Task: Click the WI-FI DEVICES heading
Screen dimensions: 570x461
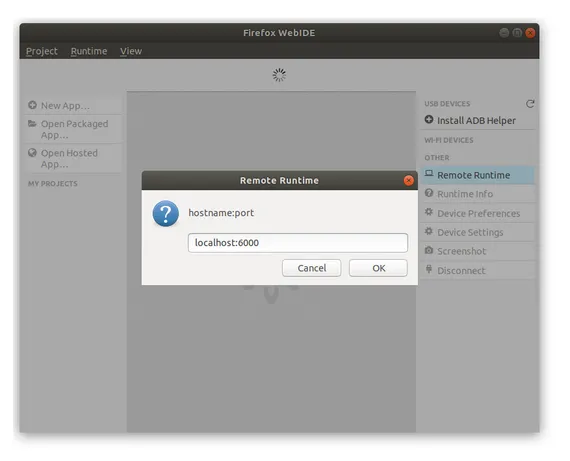Action: (x=449, y=140)
